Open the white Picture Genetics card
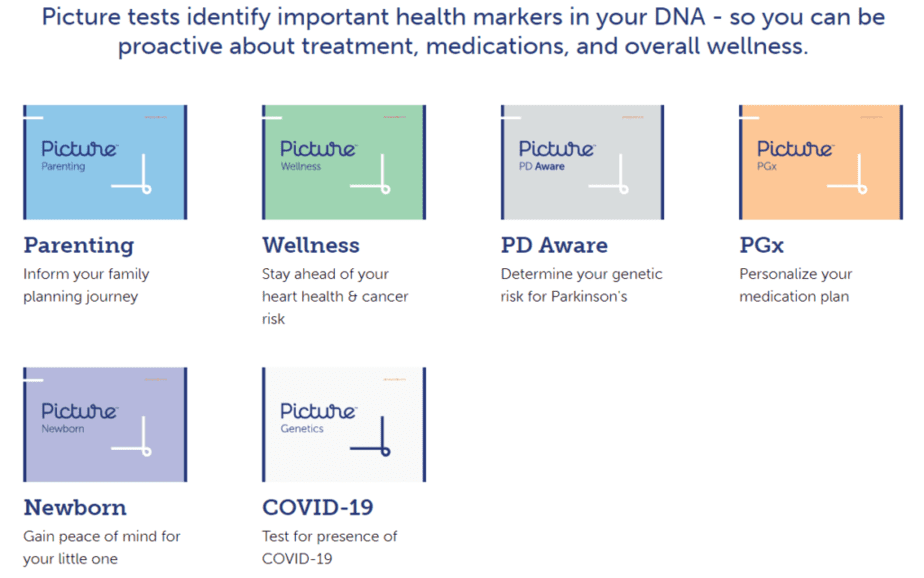 point(344,424)
